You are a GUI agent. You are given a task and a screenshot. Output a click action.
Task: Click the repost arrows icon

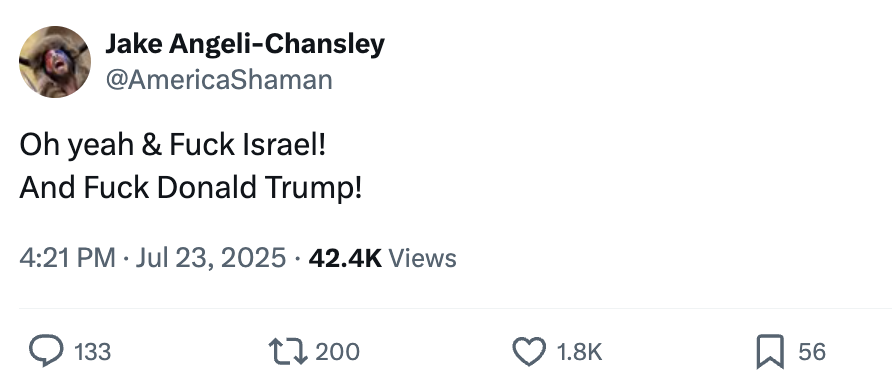288,352
